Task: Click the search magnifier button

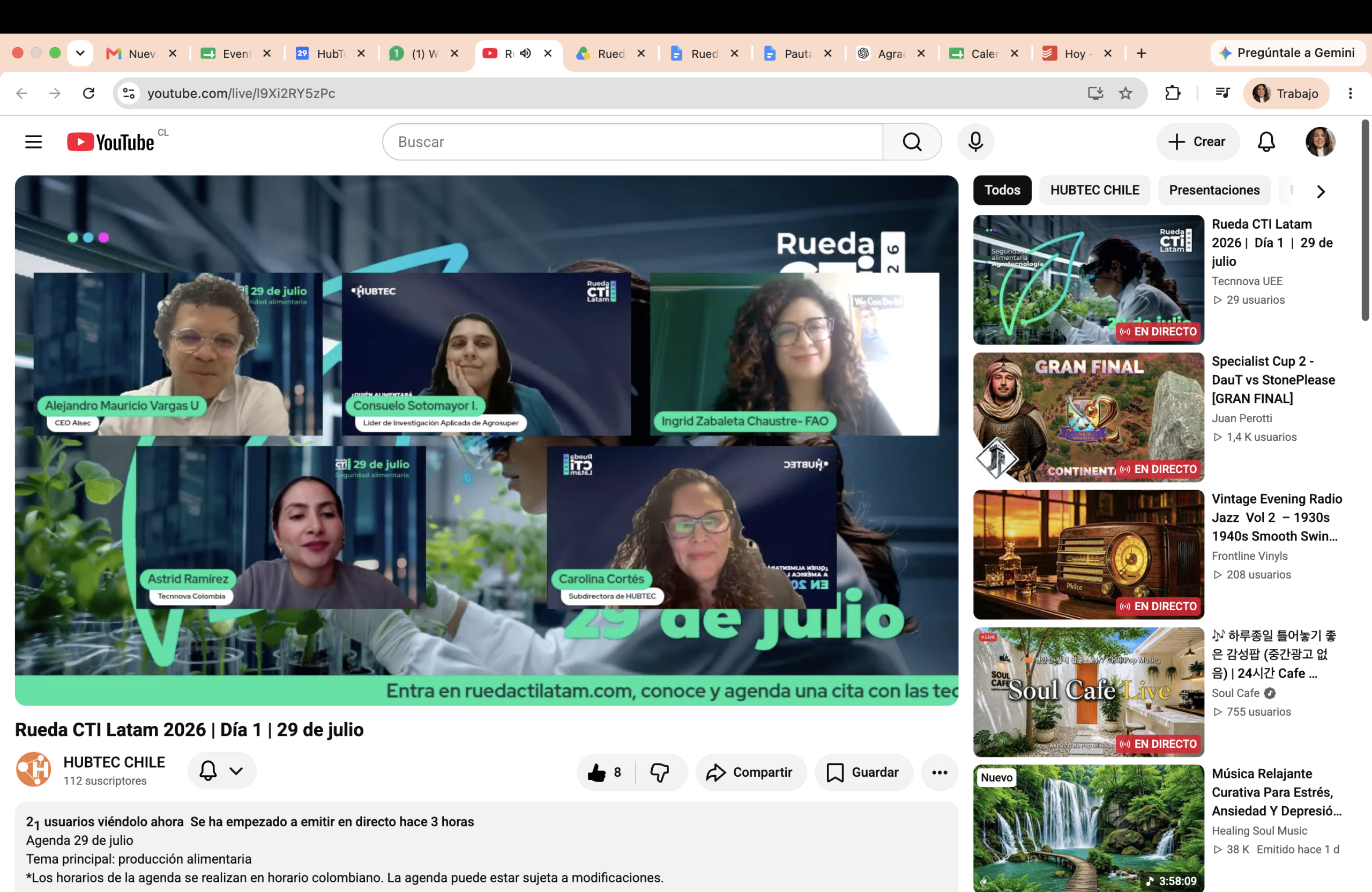Action: [x=912, y=142]
